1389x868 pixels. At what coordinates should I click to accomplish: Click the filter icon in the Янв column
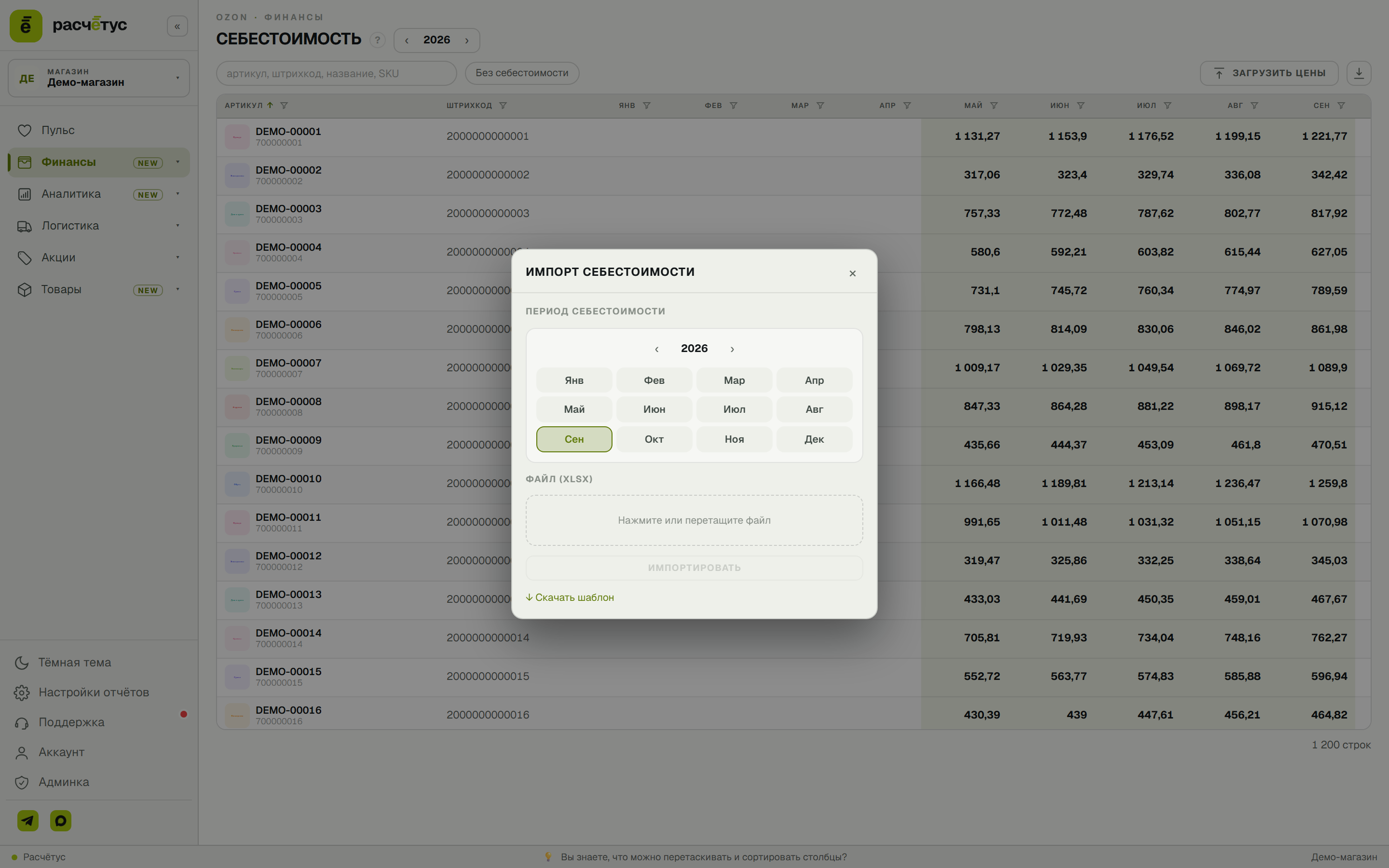click(x=647, y=106)
